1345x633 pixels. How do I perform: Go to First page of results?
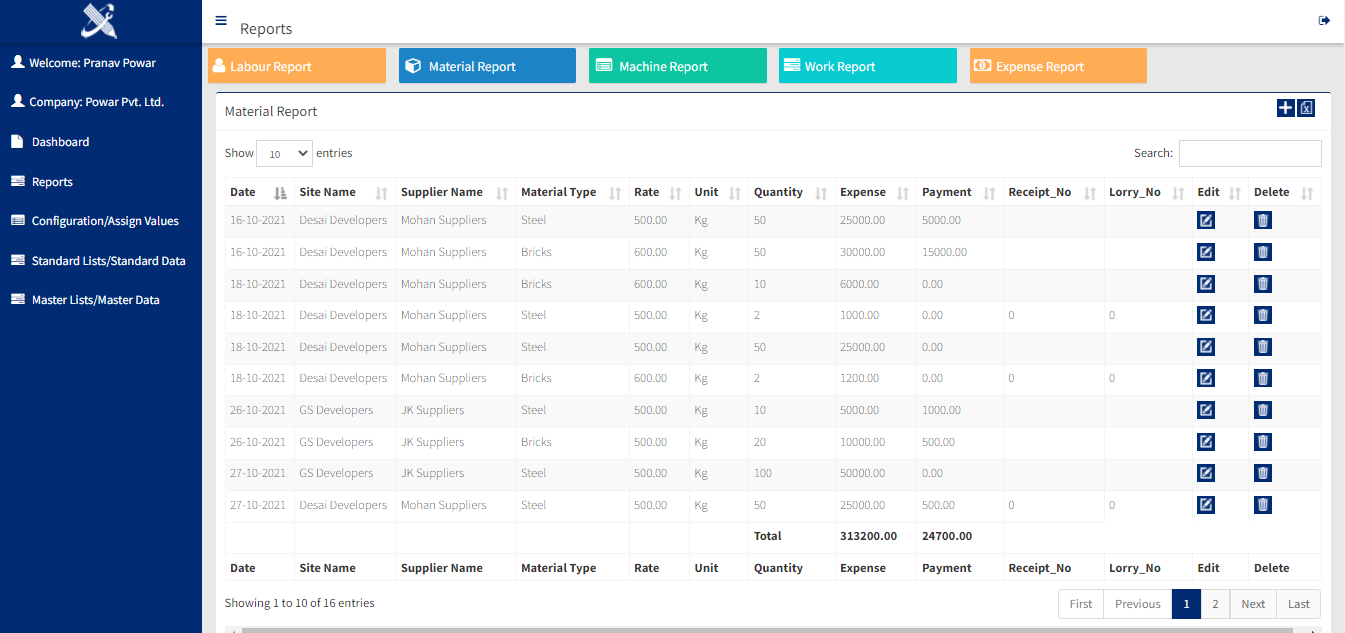click(1081, 604)
